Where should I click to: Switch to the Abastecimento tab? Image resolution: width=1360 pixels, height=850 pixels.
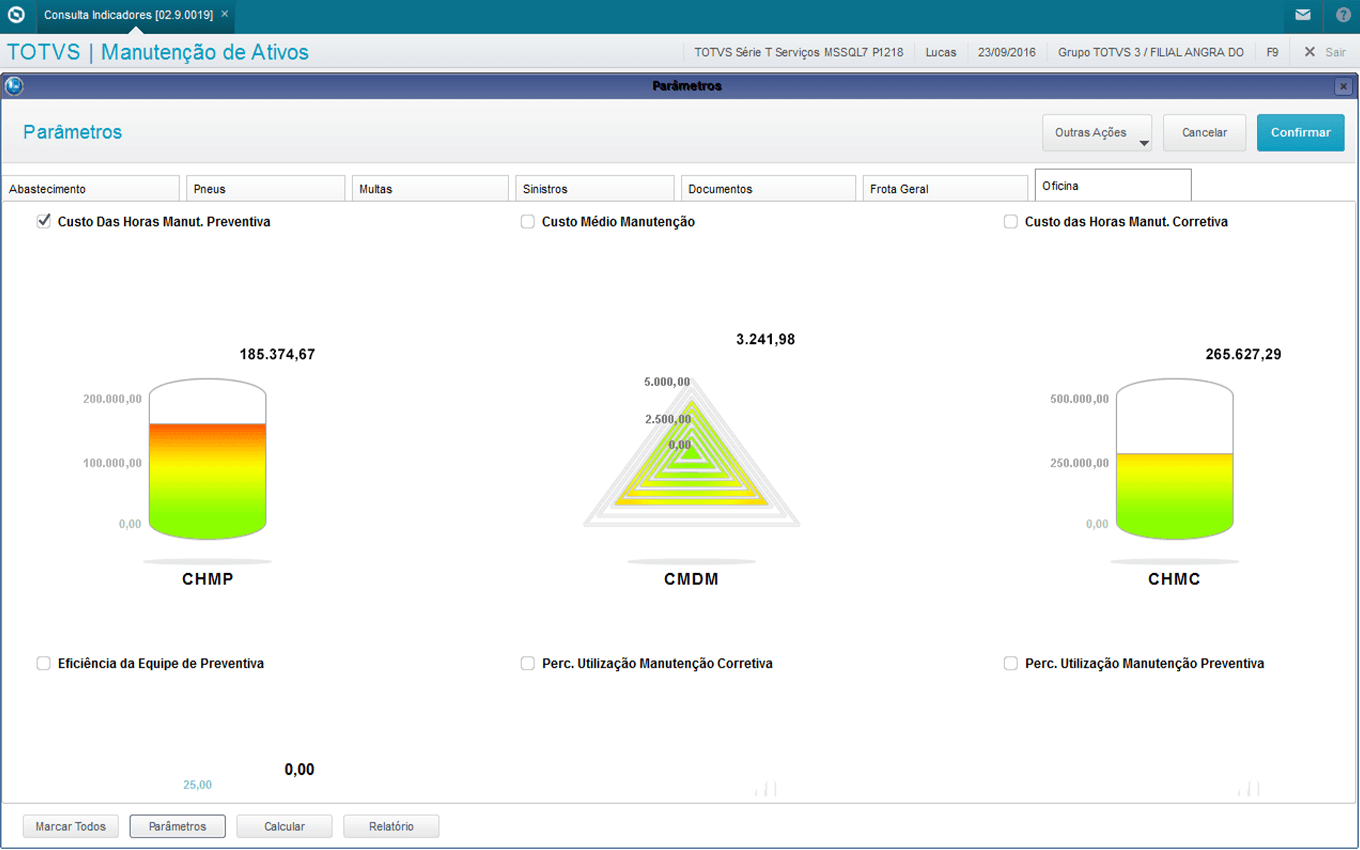pos(90,189)
